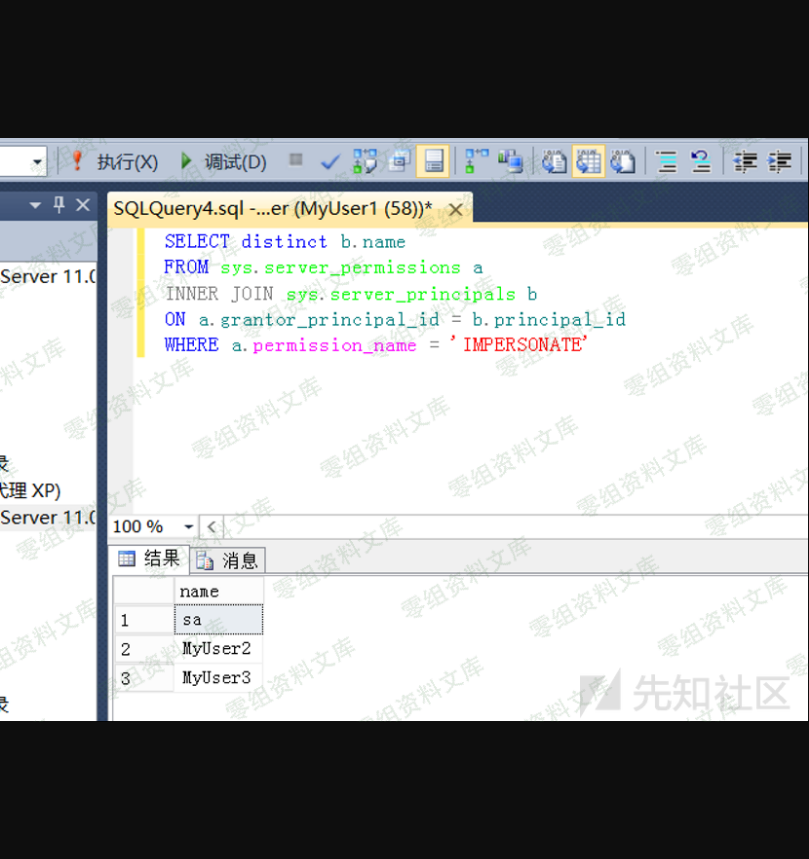Click the uncomment selected lines icon
The image size is (809, 859).
(700, 162)
